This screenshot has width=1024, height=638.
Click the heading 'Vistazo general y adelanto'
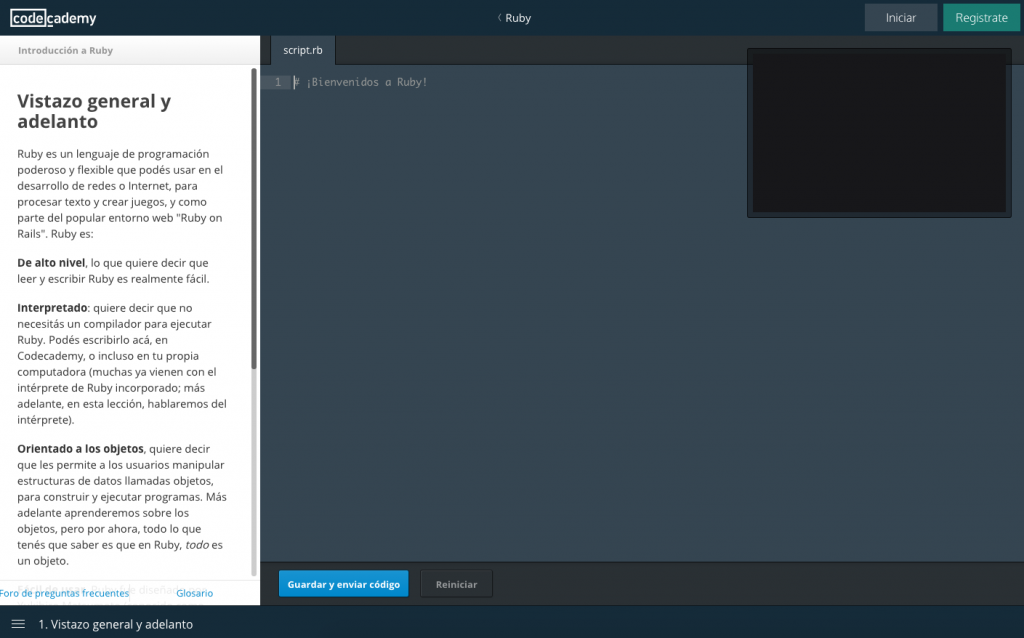click(94, 111)
